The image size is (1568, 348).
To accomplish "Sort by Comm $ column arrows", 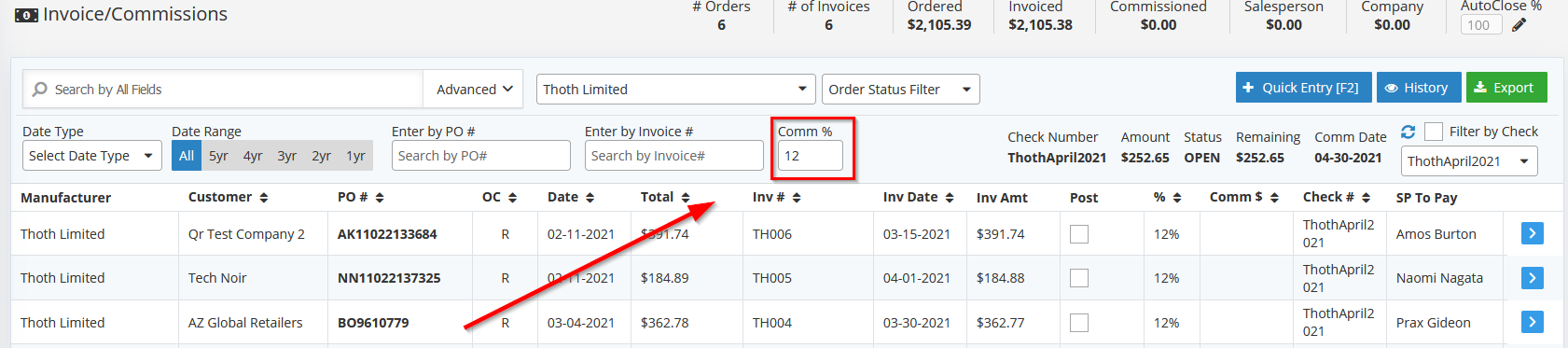I will pos(1274,198).
